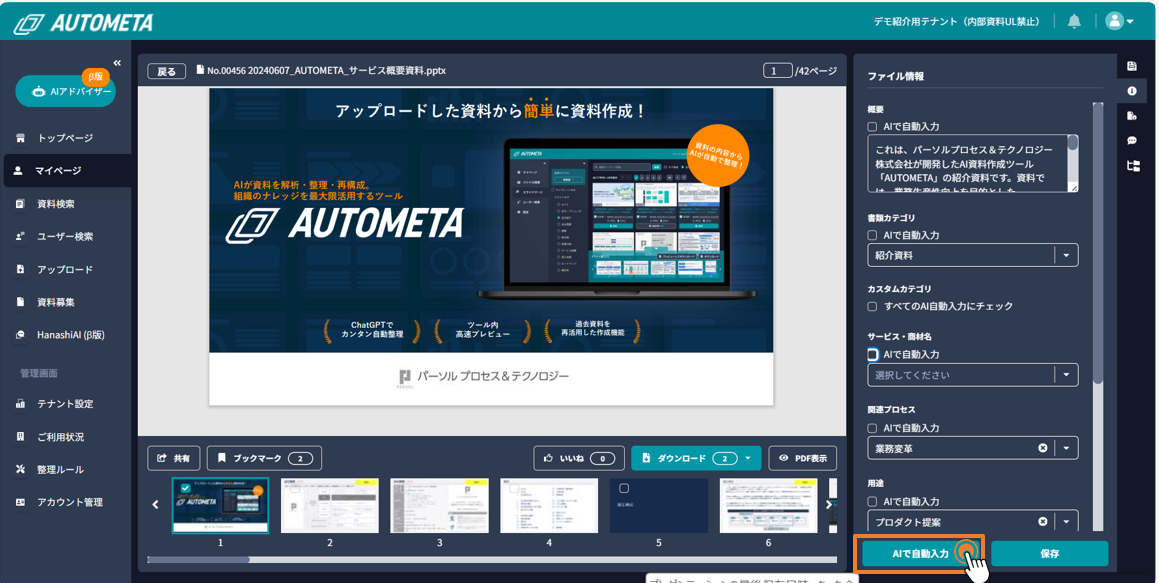Image resolution: width=1159 pixels, height=583 pixels.
Task: Open the ダウンロード options arrow
Action: pyautogui.click(x=748, y=458)
